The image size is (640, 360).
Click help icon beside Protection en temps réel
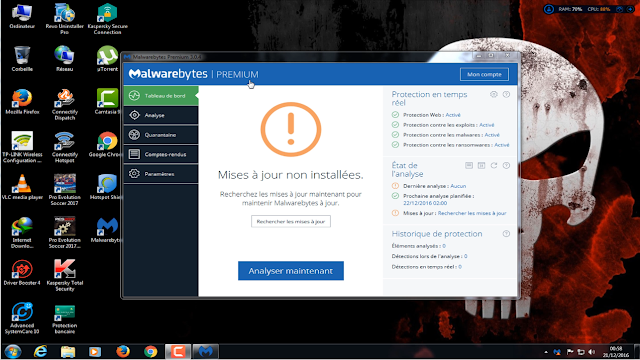[x=506, y=94]
